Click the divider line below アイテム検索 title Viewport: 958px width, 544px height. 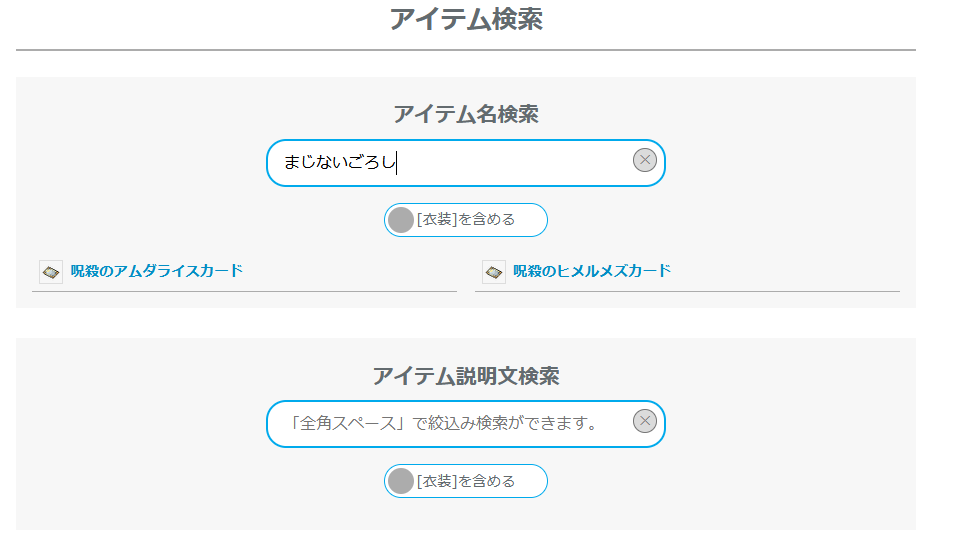[x=466, y=50]
